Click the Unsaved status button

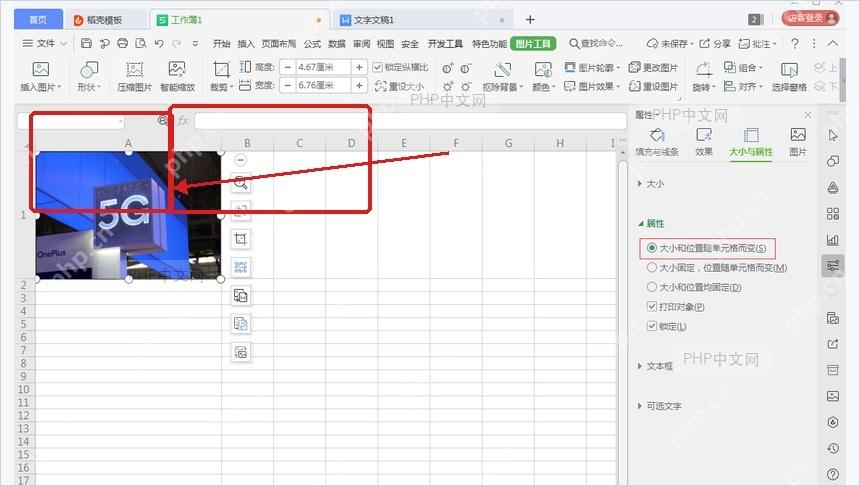coord(670,43)
